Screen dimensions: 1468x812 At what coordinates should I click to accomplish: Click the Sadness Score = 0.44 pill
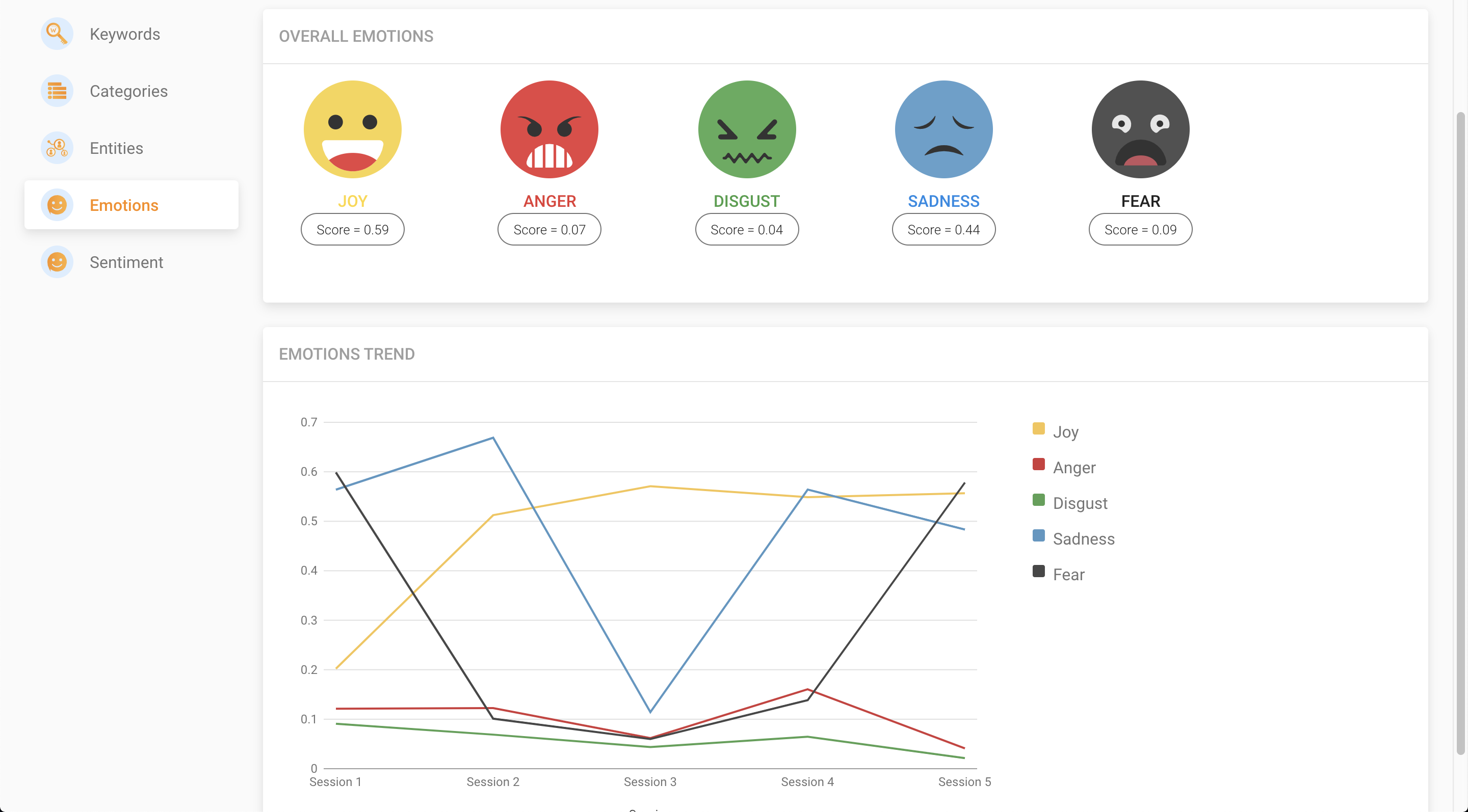943,229
